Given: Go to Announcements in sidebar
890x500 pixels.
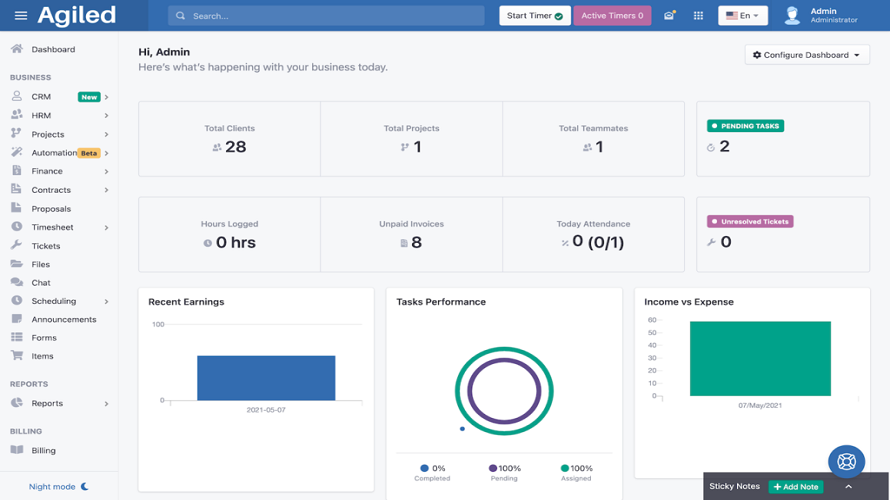Looking at the screenshot, I should coord(63,320).
